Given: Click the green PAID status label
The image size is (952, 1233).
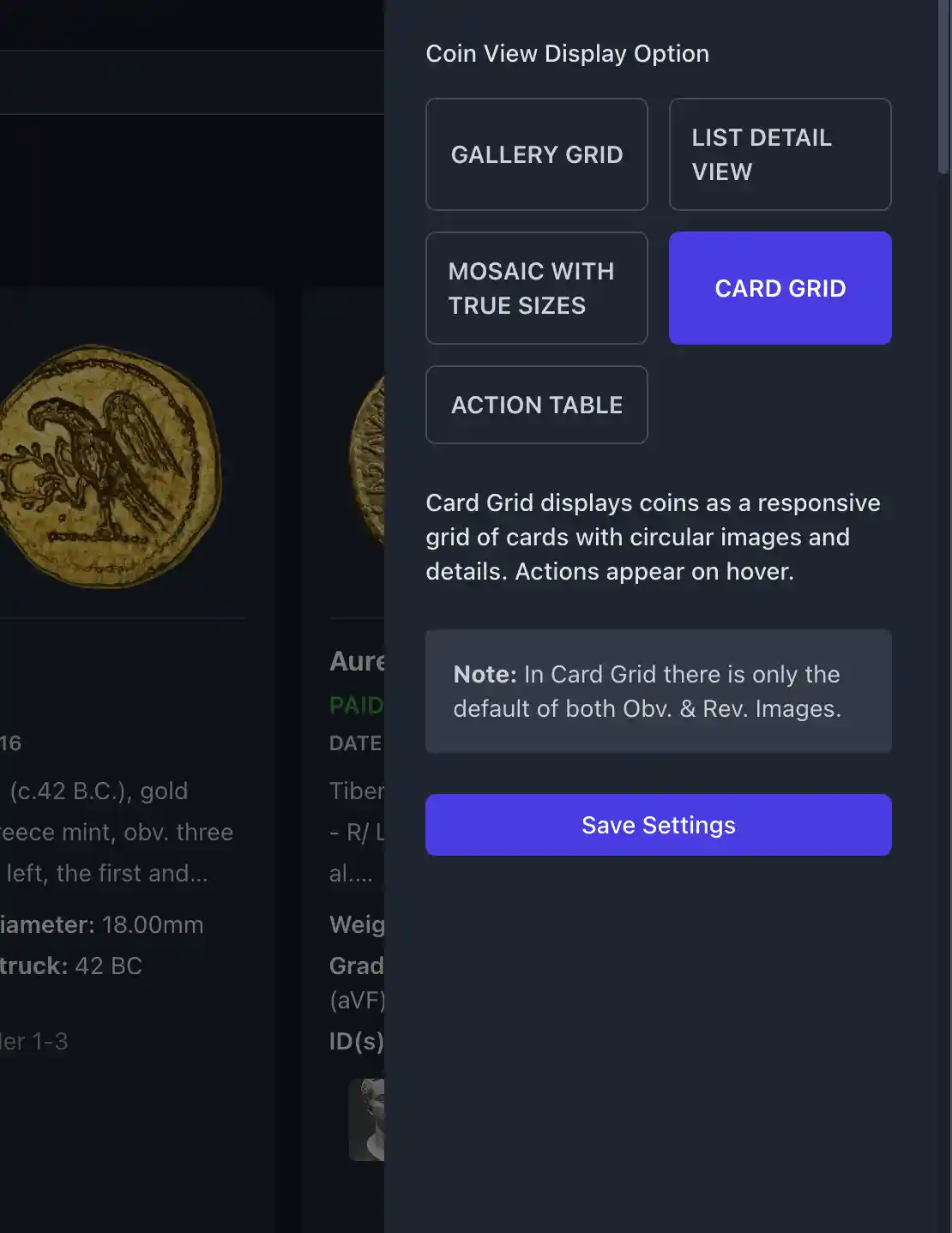Looking at the screenshot, I should (356, 706).
